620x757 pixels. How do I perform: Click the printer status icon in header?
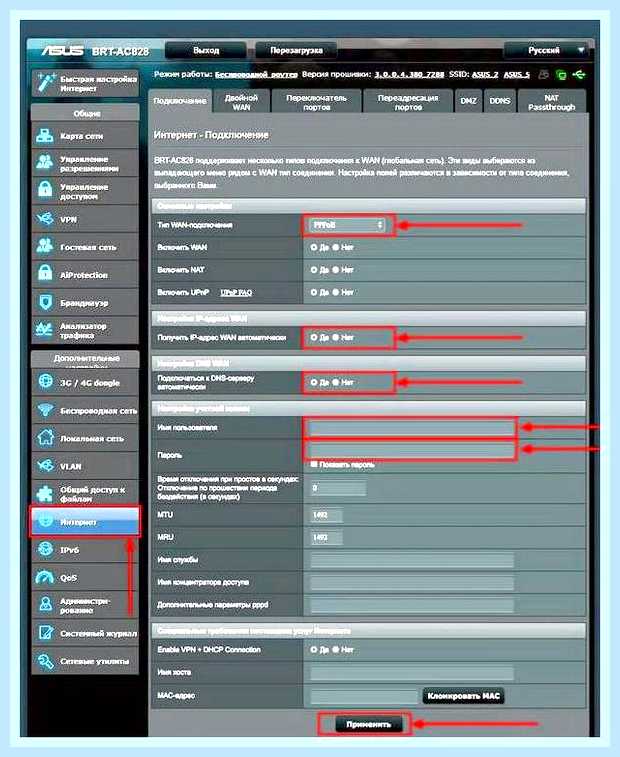click(x=544, y=74)
